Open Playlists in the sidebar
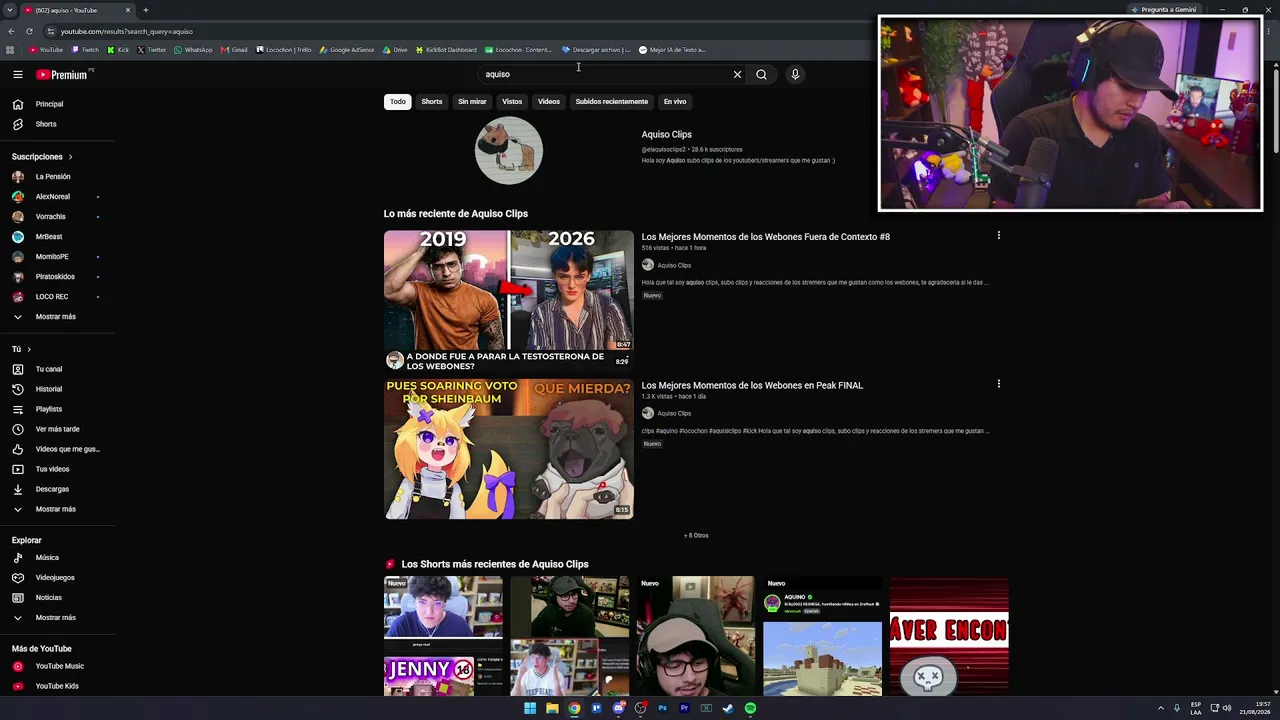Viewport: 1280px width, 720px height. [x=49, y=409]
